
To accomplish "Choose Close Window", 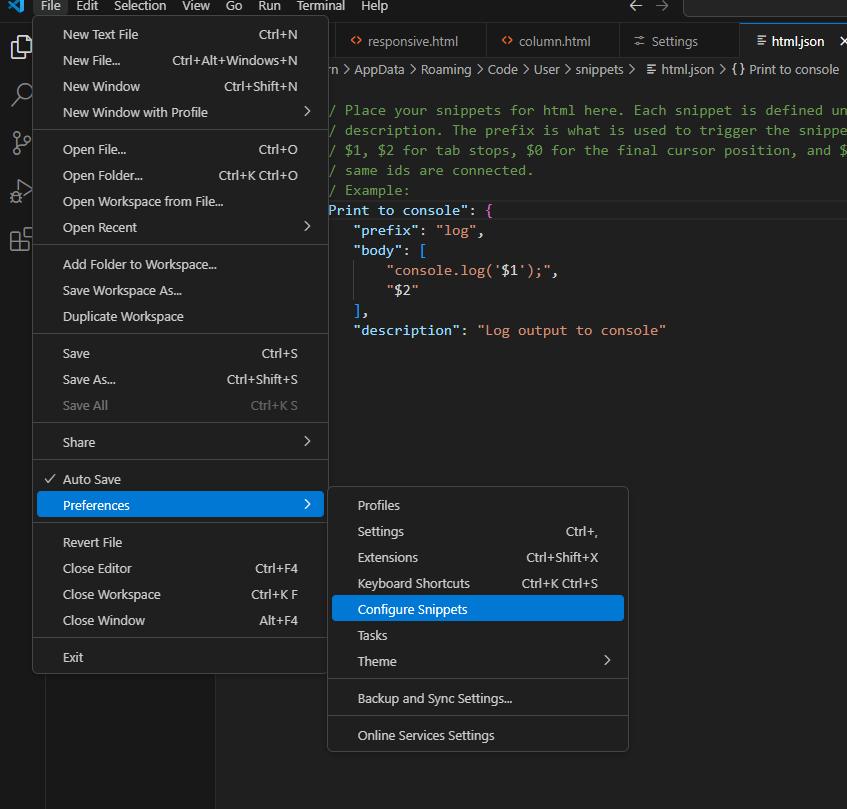I will (x=180, y=620).
